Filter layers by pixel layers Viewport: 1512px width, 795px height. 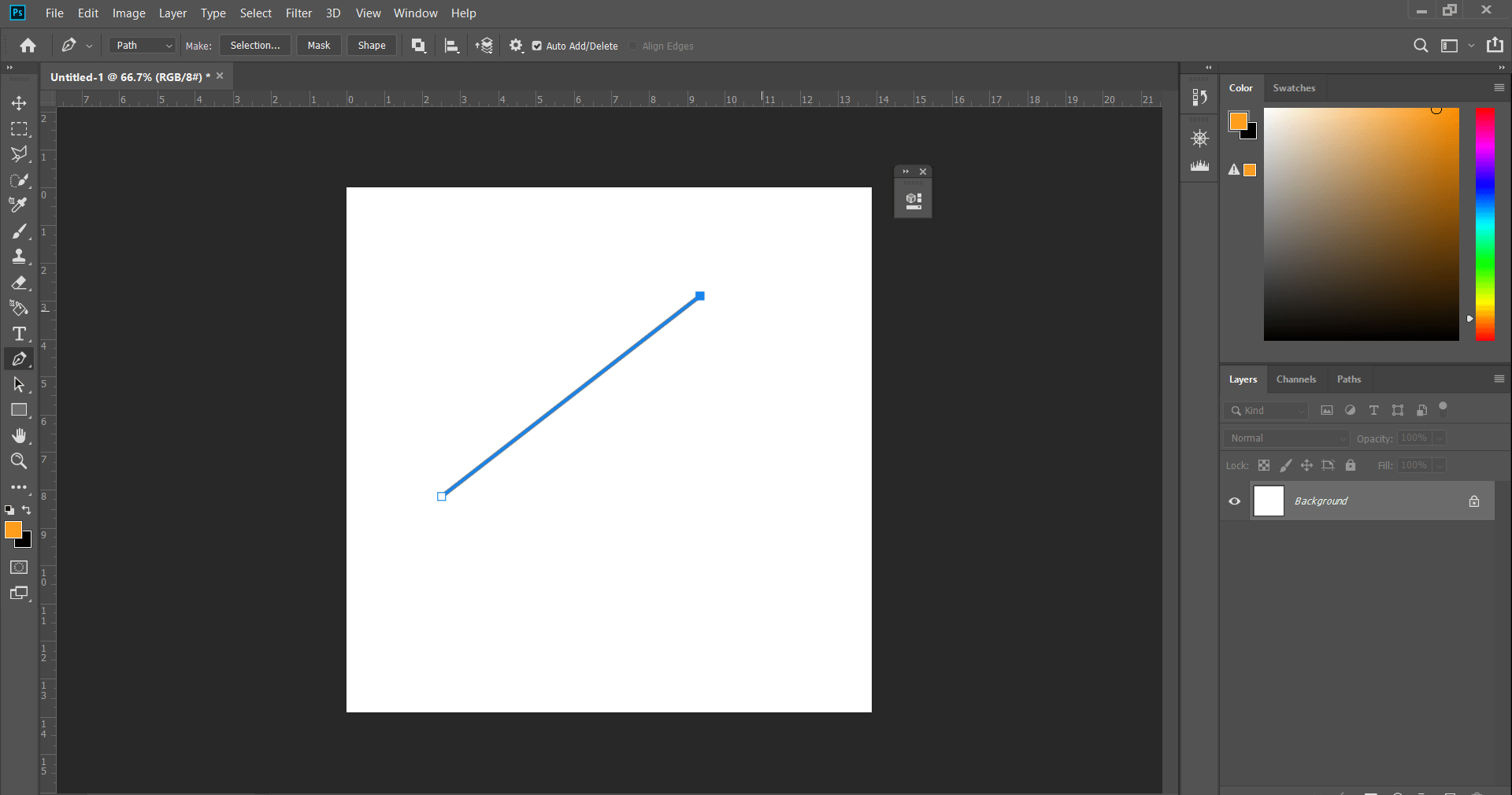click(x=1327, y=410)
